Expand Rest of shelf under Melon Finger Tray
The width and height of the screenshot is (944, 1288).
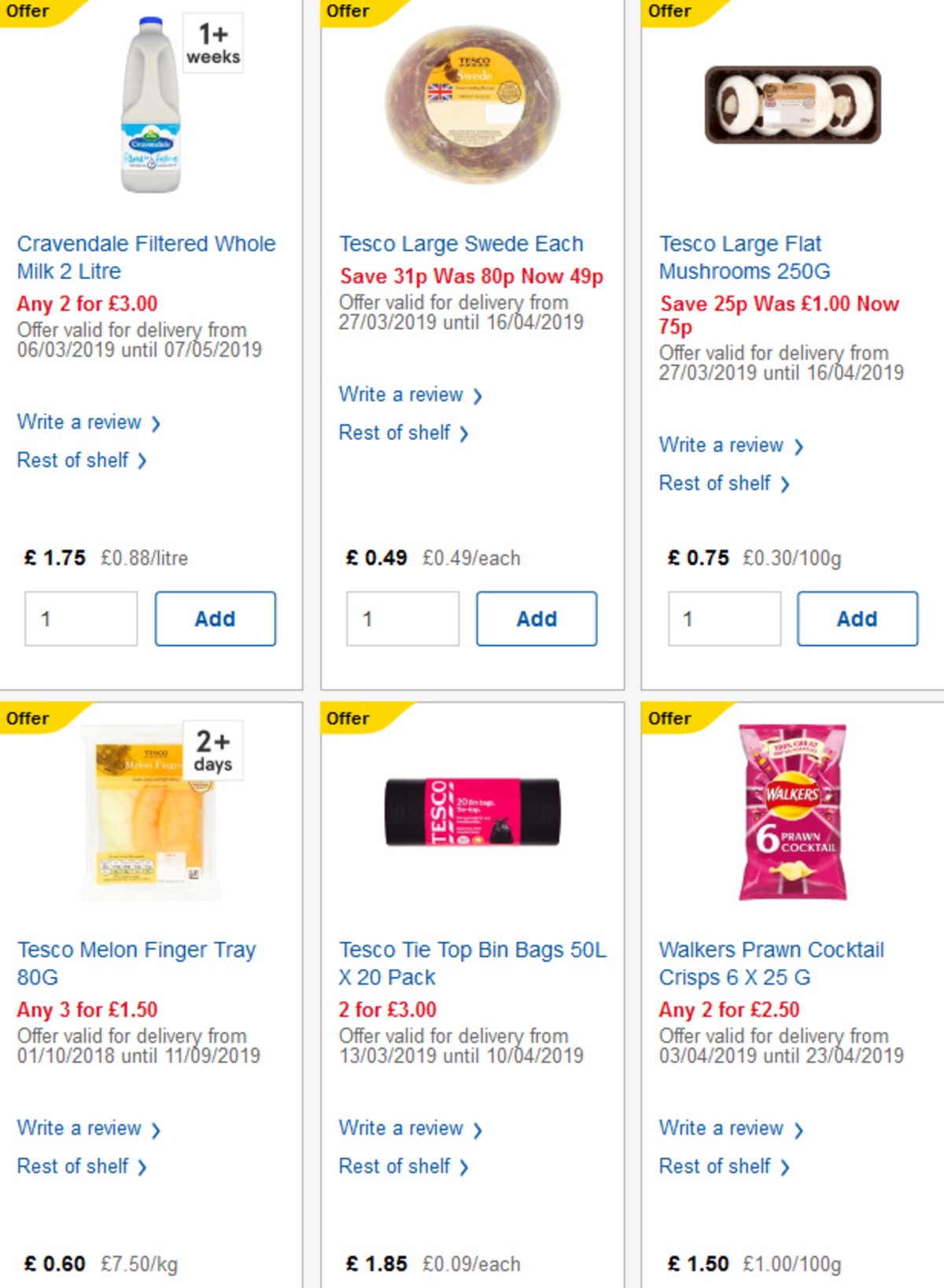click(x=75, y=1166)
